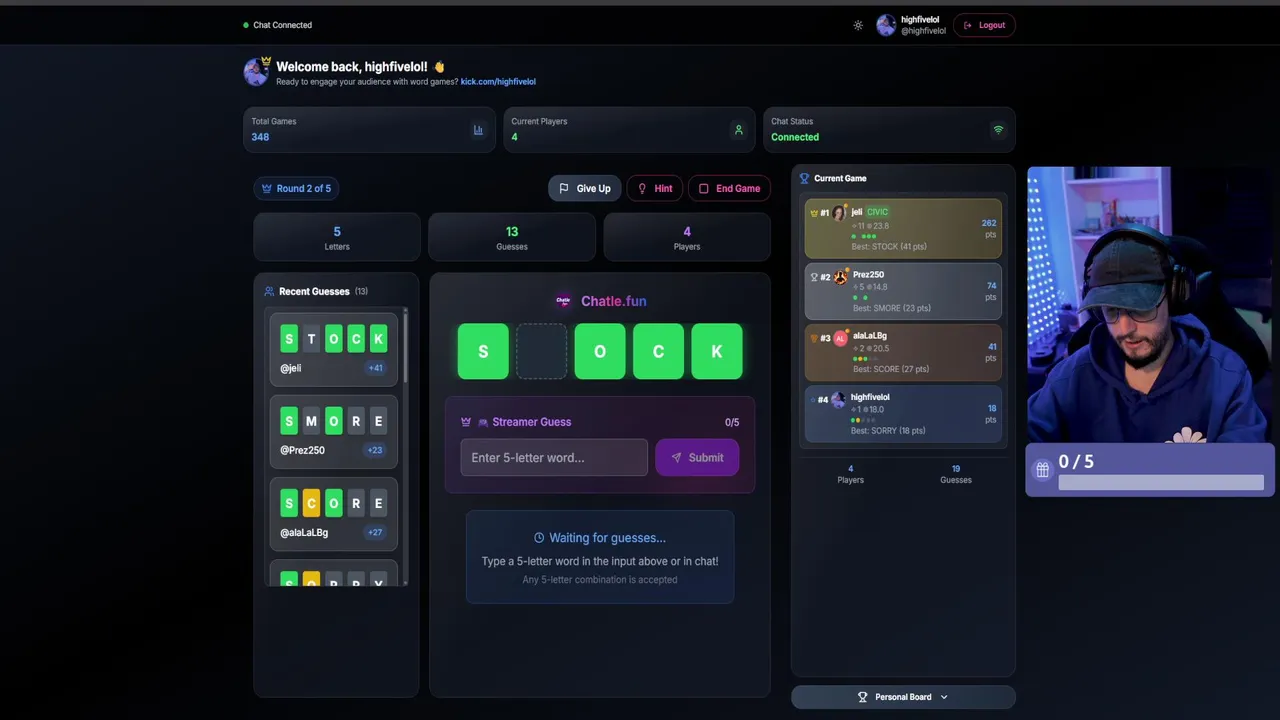
Task: Click the Chat Status wifi icon
Action: (998, 130)
